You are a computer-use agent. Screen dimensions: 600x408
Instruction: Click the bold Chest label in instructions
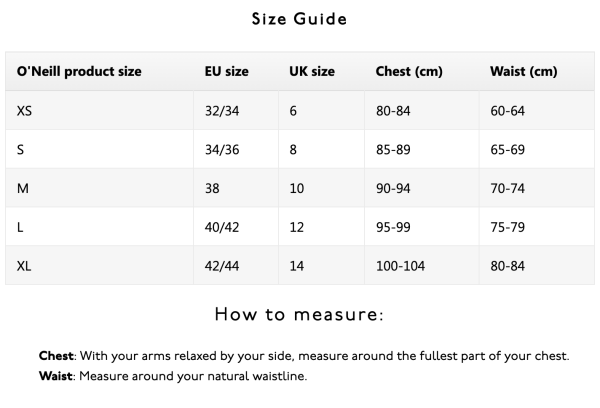[x=56, y=356]
